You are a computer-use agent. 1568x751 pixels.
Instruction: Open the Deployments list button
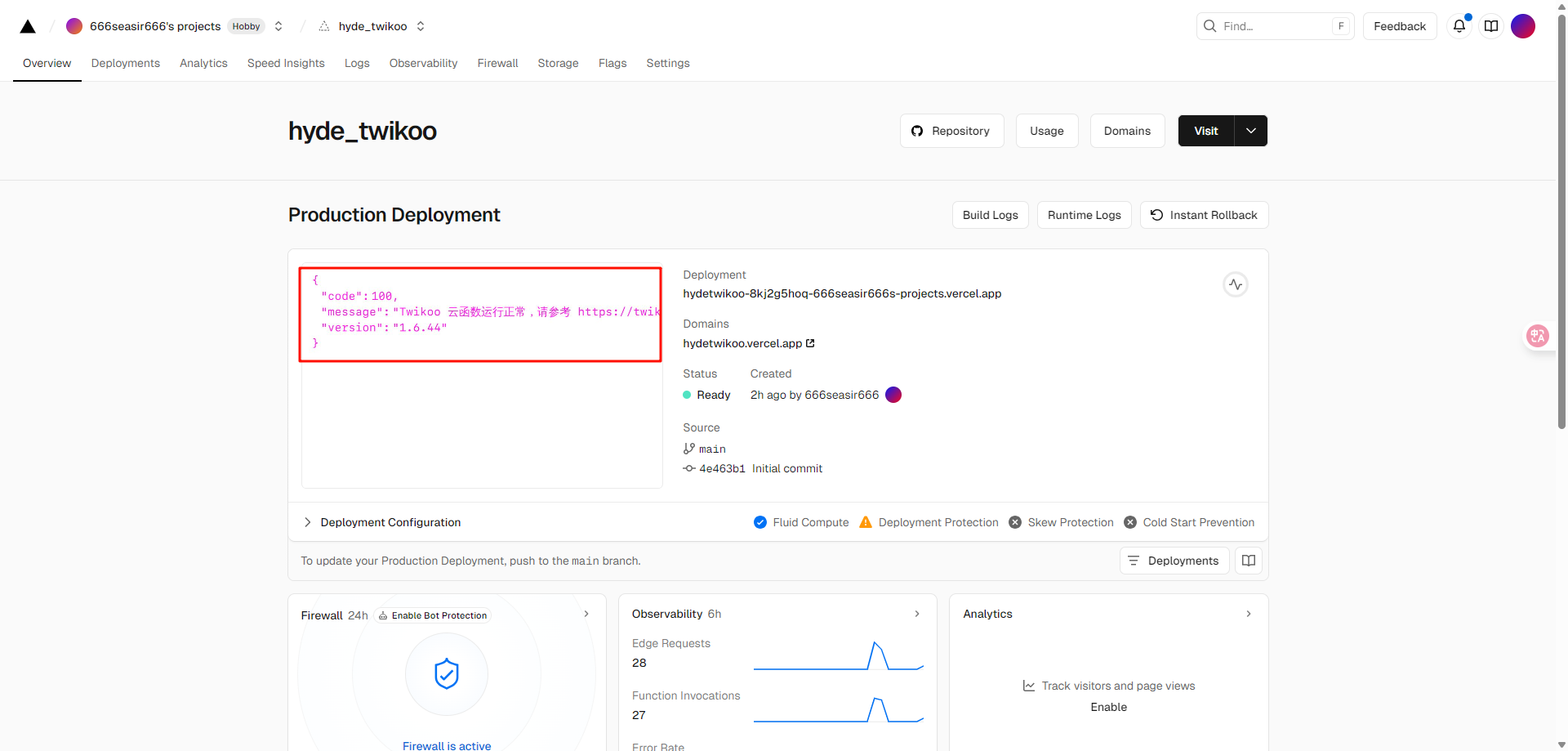pos(1174,561)
